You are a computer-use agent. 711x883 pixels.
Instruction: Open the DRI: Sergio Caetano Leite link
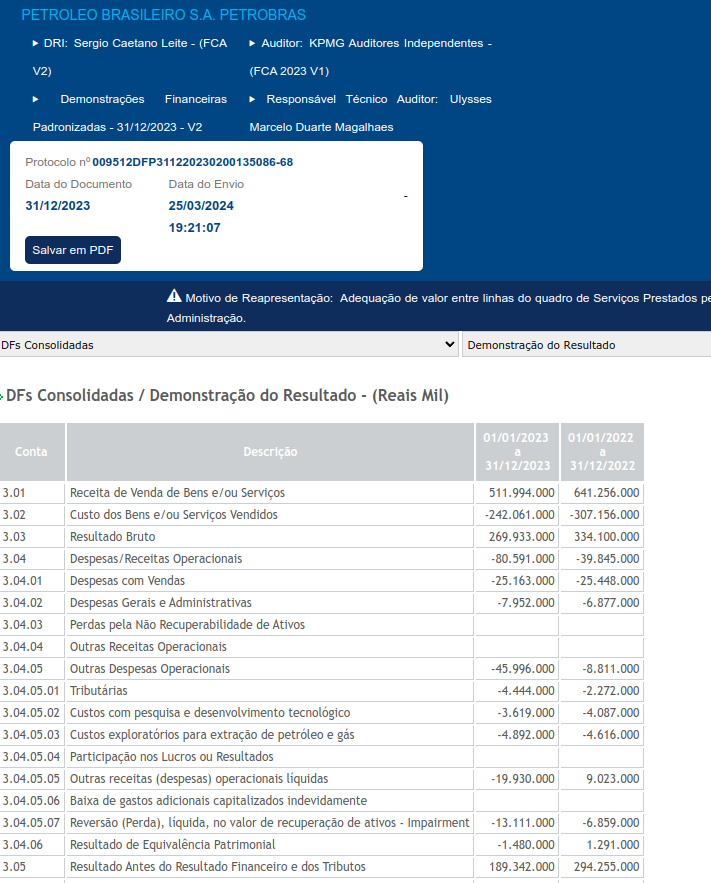click(x=130, y=57)
